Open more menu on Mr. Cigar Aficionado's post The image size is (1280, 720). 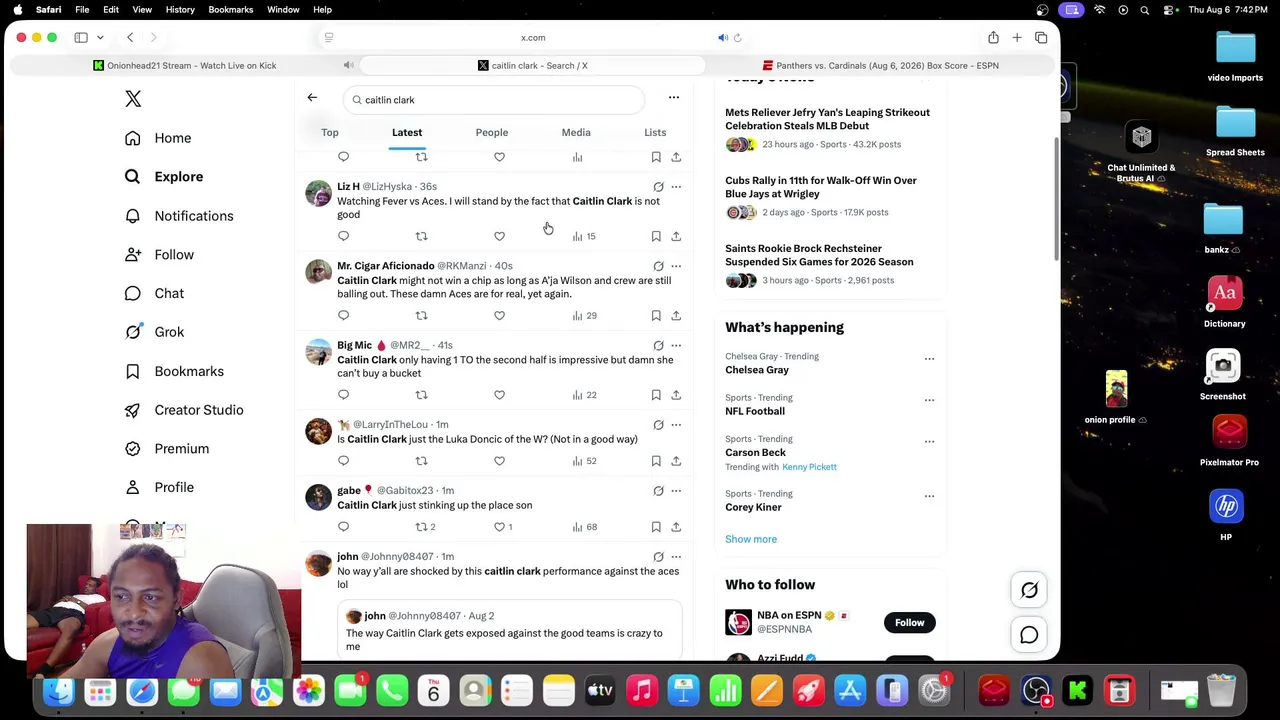(x=676, y=266)
